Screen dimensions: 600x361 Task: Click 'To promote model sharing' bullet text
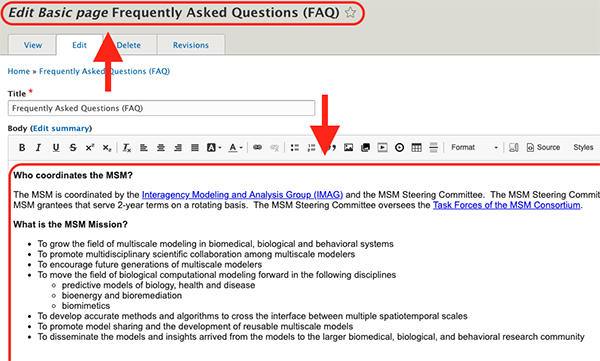point(195,327)
